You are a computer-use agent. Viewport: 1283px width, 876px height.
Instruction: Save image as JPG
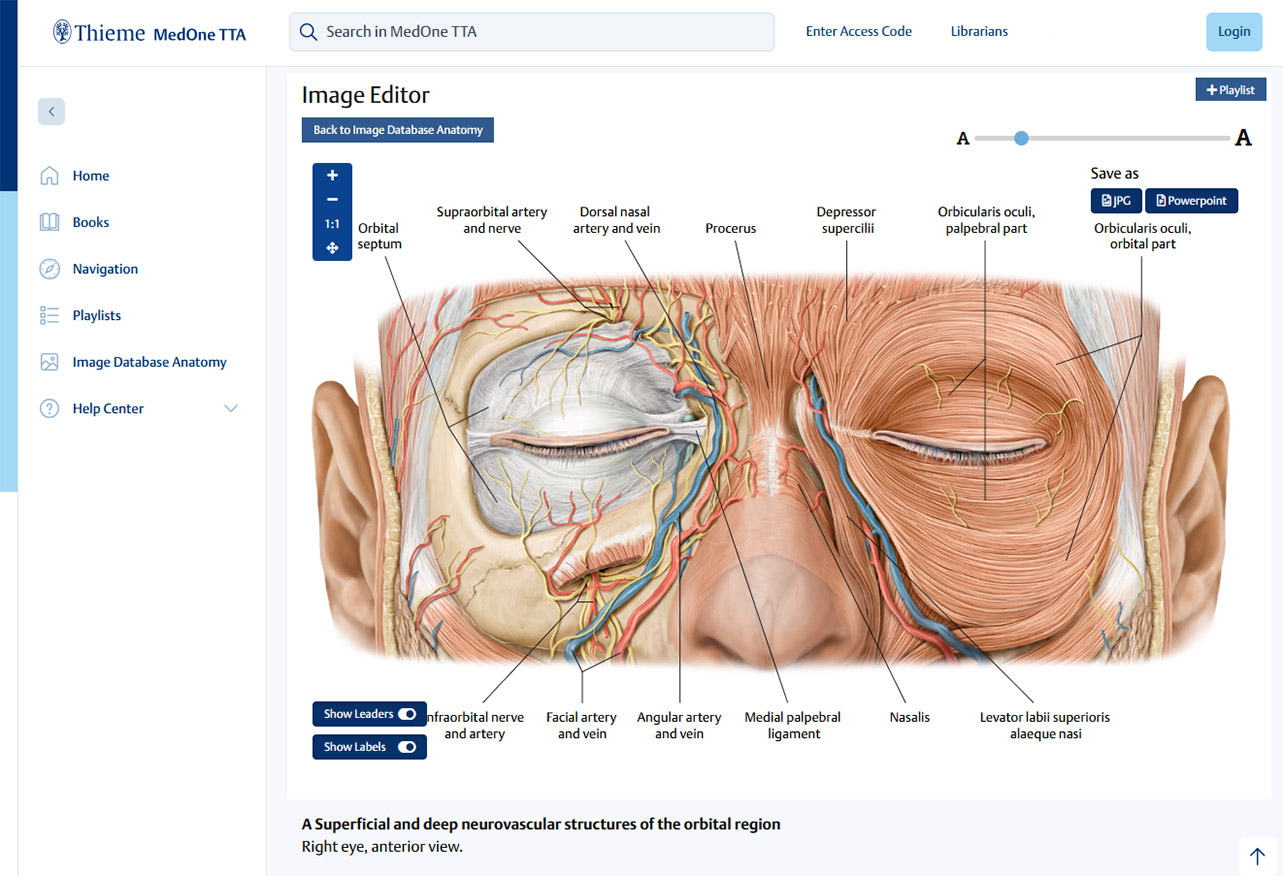coord(1115,201)
